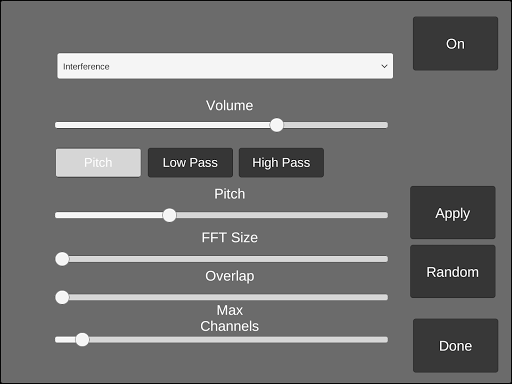
Task: Select the Pitch tab
Action: point(98,163)
